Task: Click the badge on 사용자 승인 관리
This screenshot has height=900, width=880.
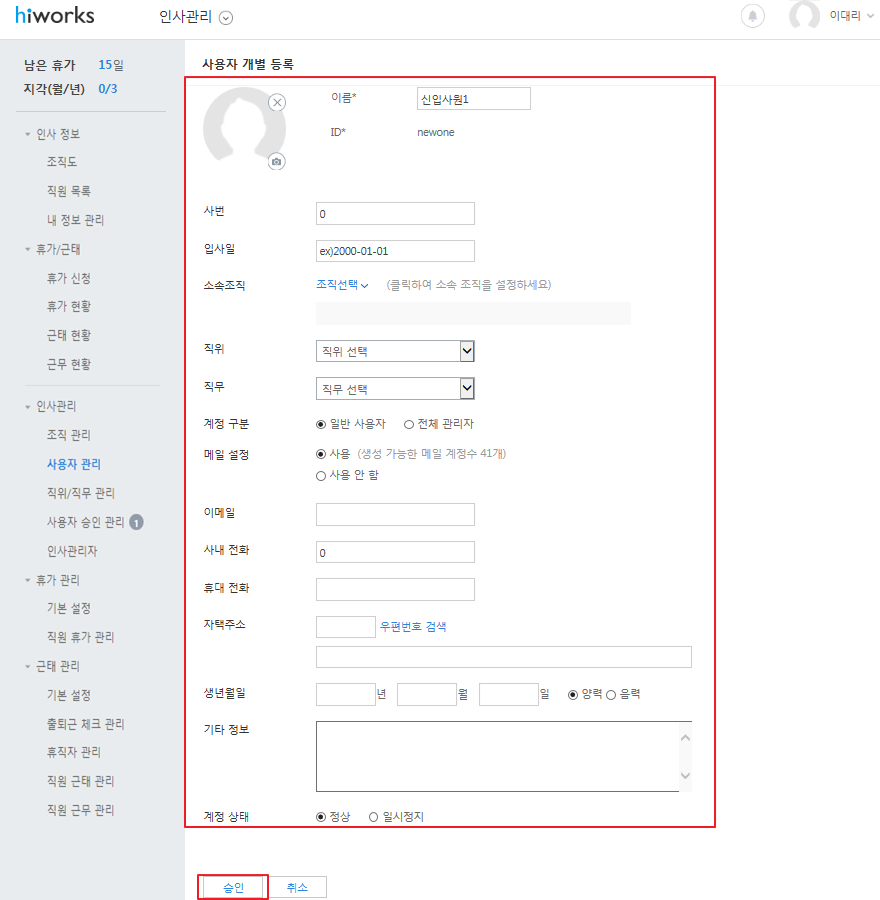Action: click(x=136, y=522)
